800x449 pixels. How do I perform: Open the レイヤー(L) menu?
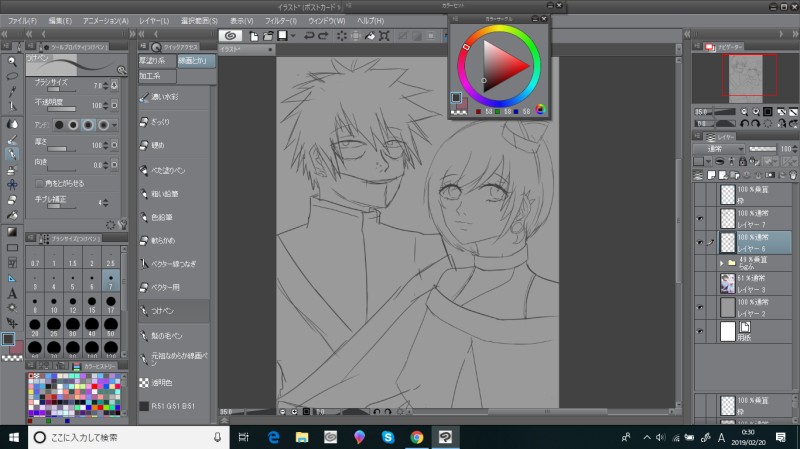[154, 21]
